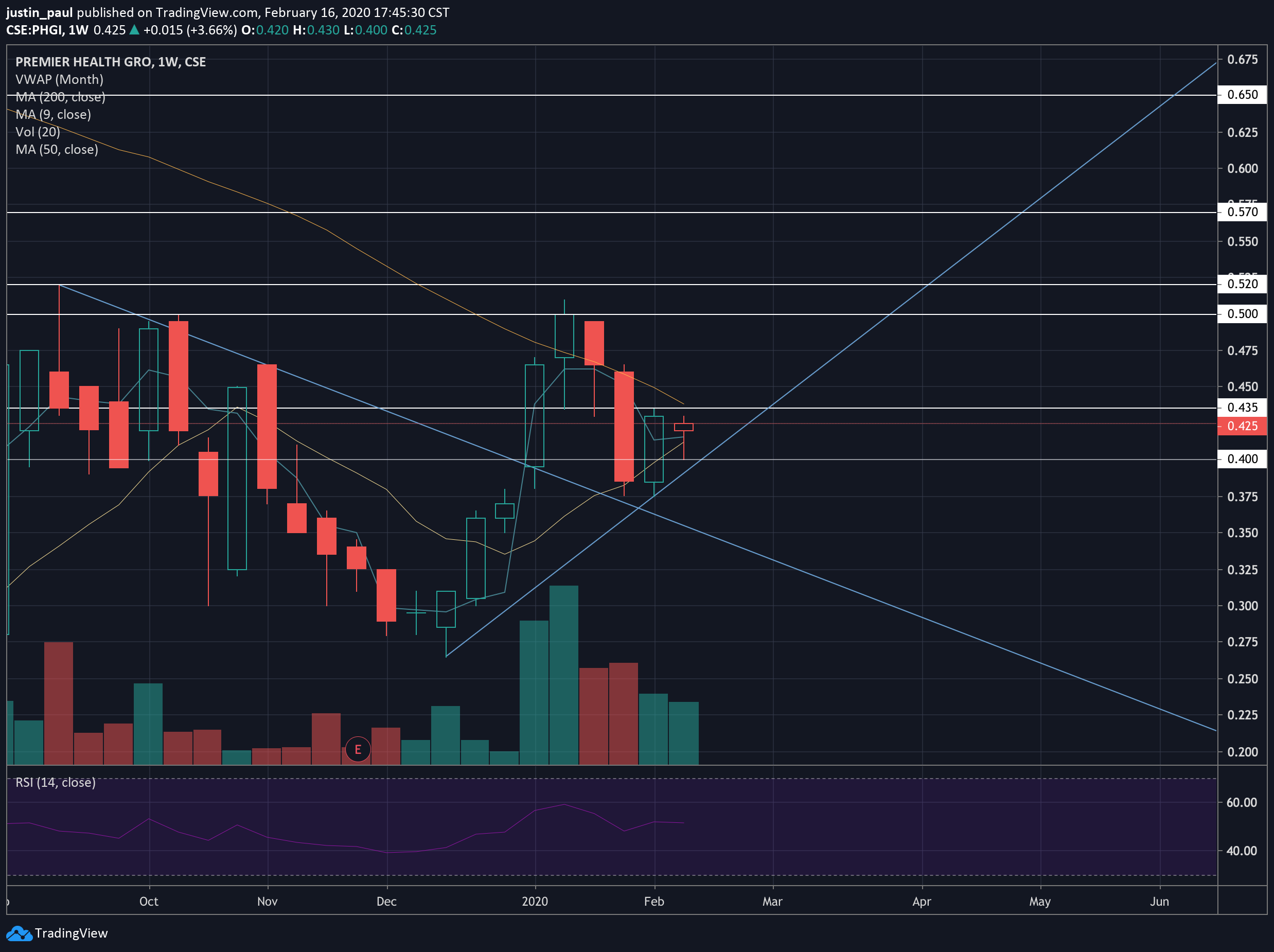This screenshot has width=1274, height=952.
Task: Click the PREMIER HEALTH GRO, 1W, CSE title
Action: pyautogui.click(x=111, y=62)
